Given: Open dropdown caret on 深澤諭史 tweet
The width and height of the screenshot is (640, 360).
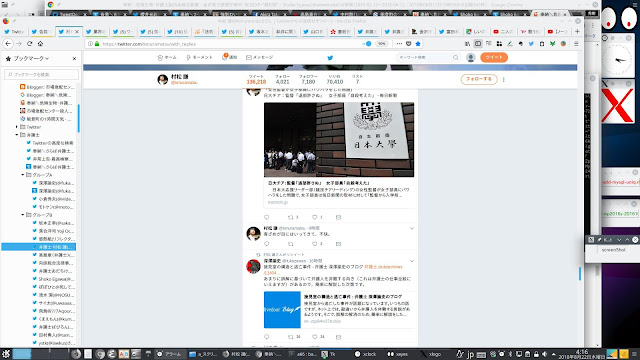Looking at the screenshot, I should tap(412, 261).
